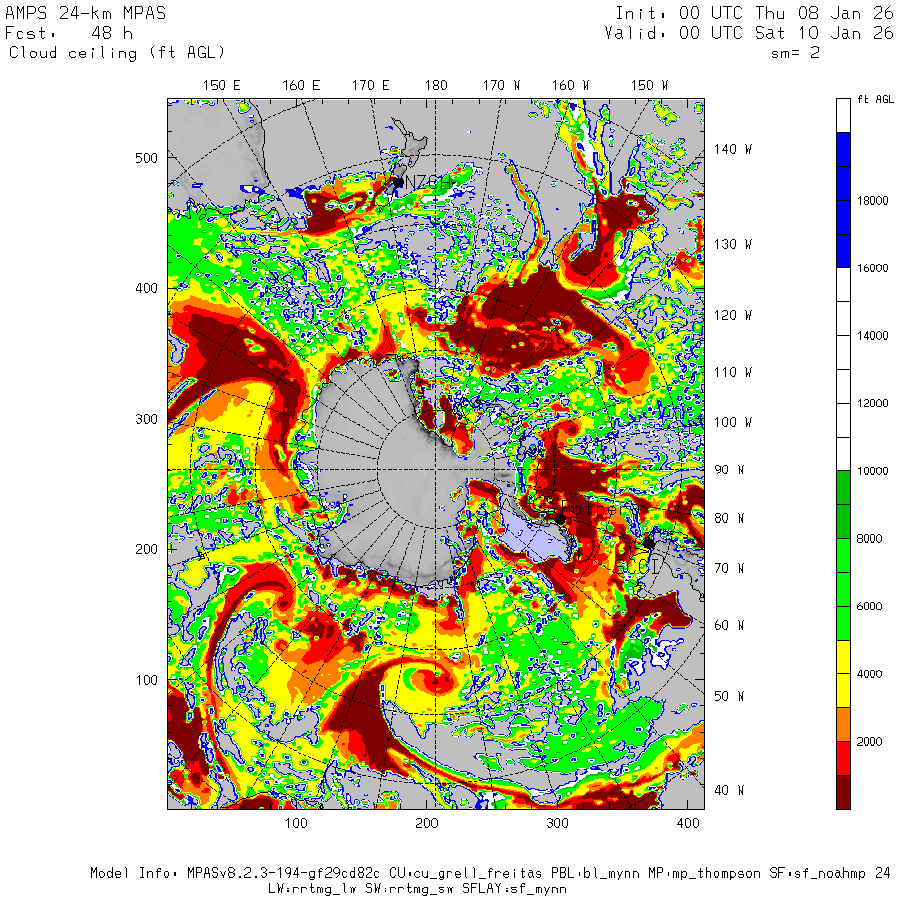Click the '110 W' longitude label
Image resolution: width=900 pixels, height=900 pixels.
pos(732,373)
